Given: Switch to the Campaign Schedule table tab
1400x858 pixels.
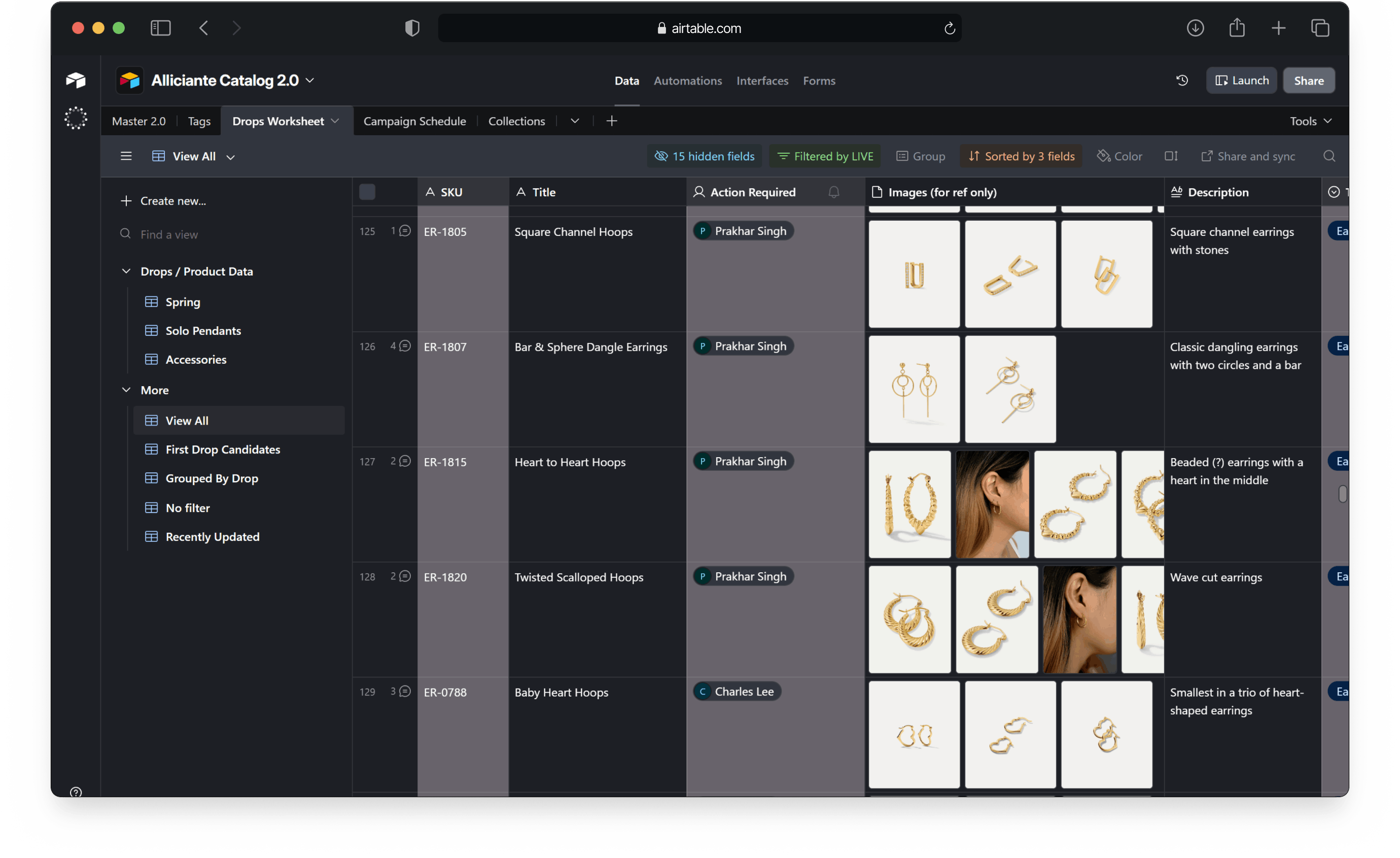Looking at the screenshot, I should 414,121.
